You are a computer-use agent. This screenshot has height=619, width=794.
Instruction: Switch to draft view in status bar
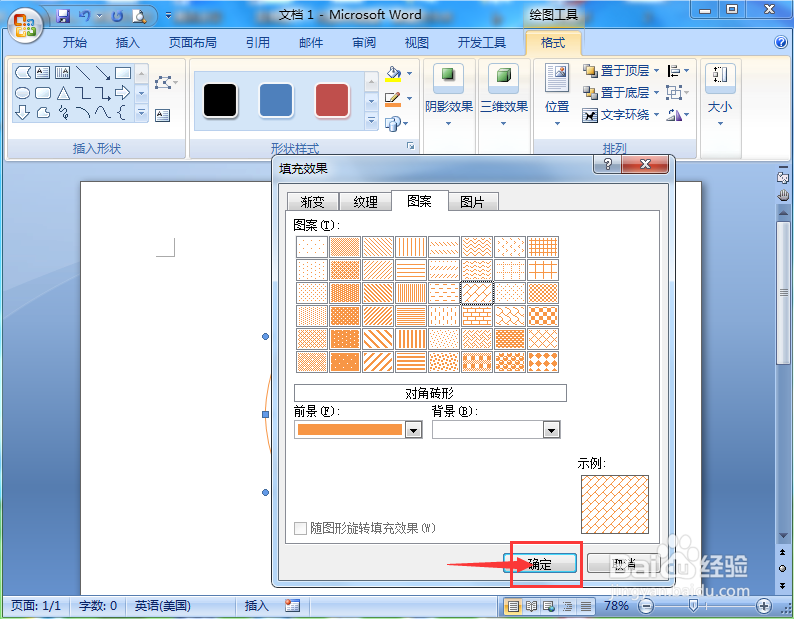pyautogui.click(x=585, y=606)
